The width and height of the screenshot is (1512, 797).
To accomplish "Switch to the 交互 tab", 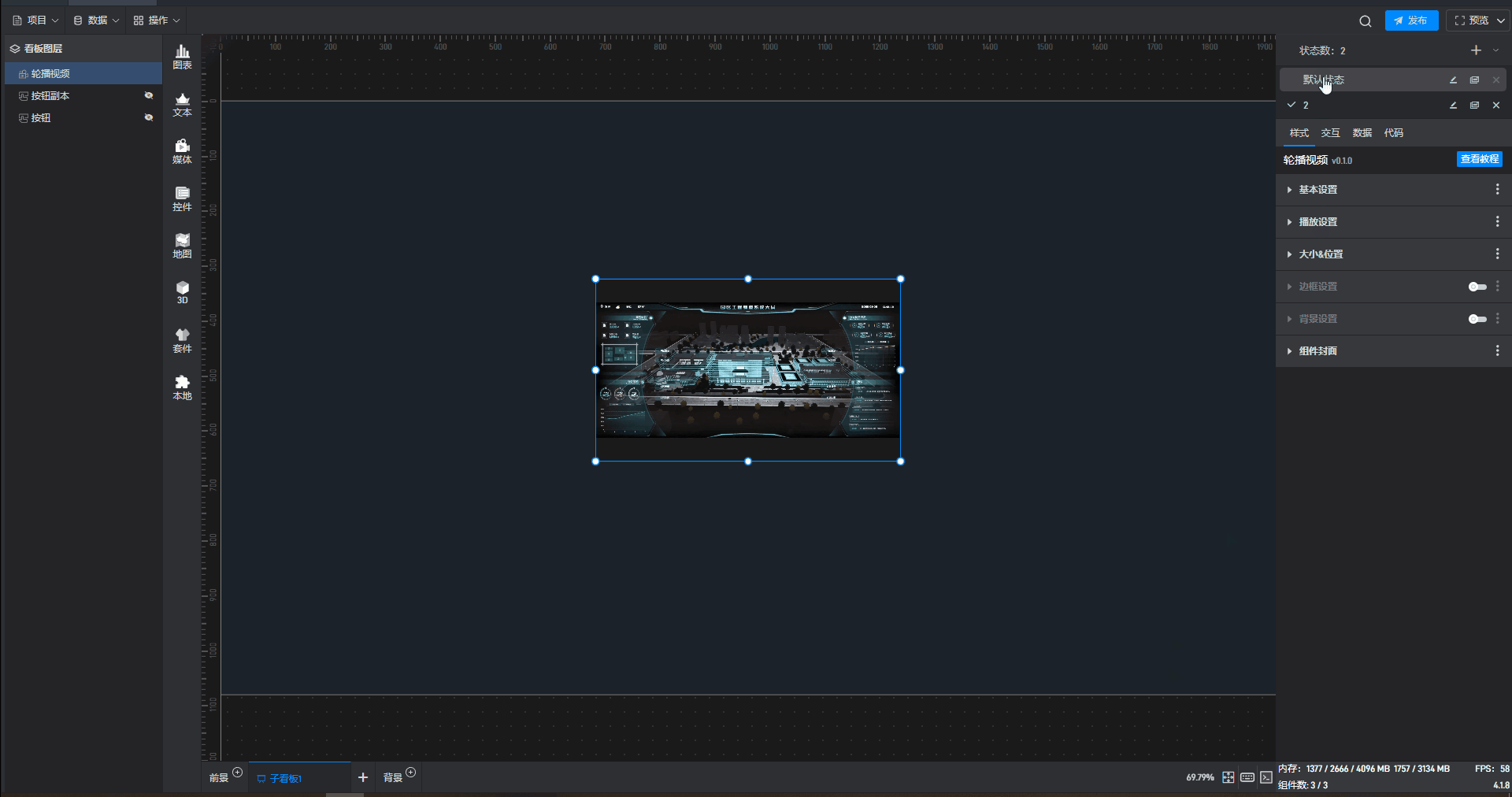I will click(1330, 133).
